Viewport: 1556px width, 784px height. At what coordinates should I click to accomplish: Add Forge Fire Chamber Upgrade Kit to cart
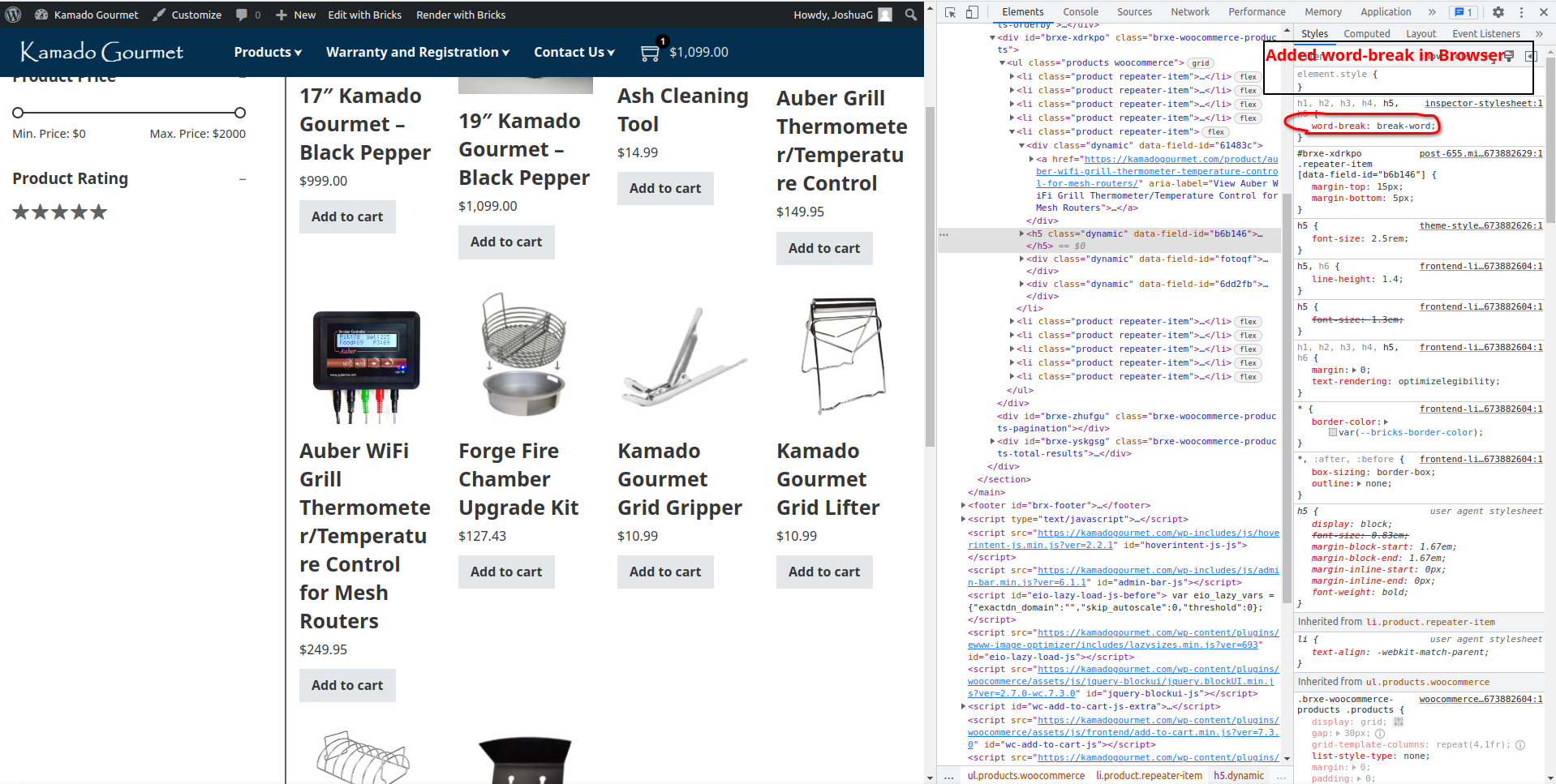pos(506,572)
